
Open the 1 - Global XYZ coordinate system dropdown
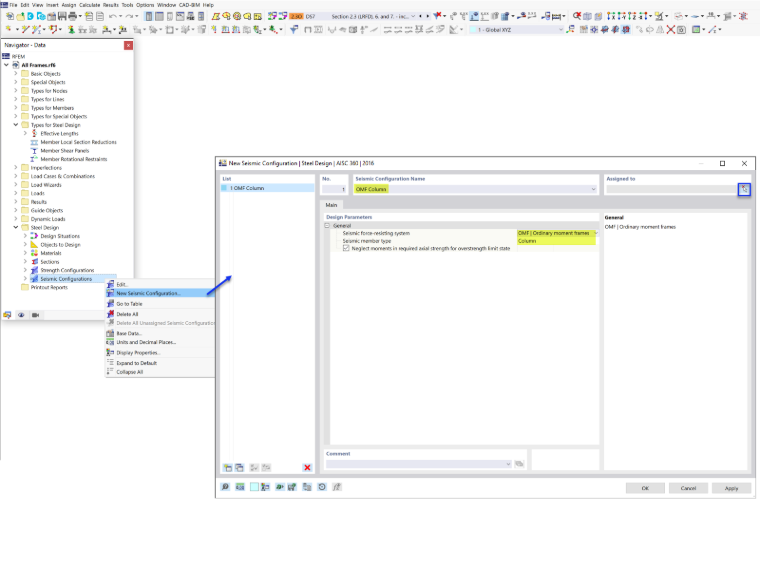click(561, 30)
